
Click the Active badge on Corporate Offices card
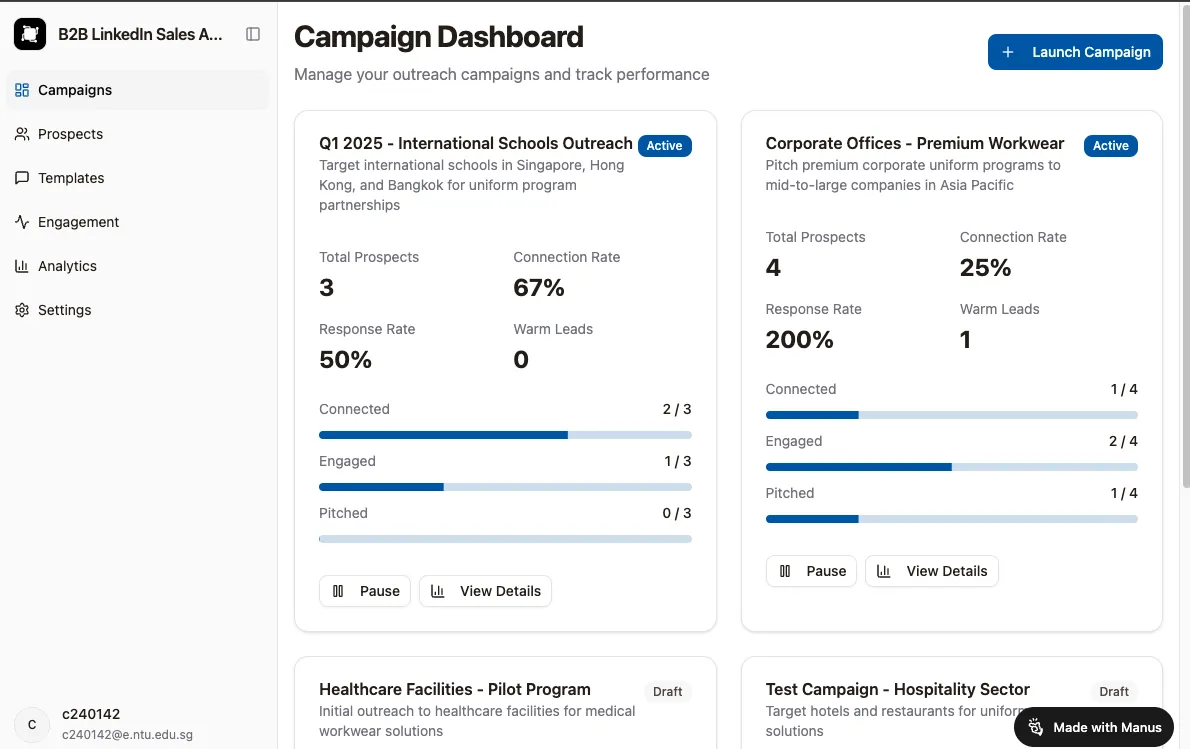(x=1110, y=146)
